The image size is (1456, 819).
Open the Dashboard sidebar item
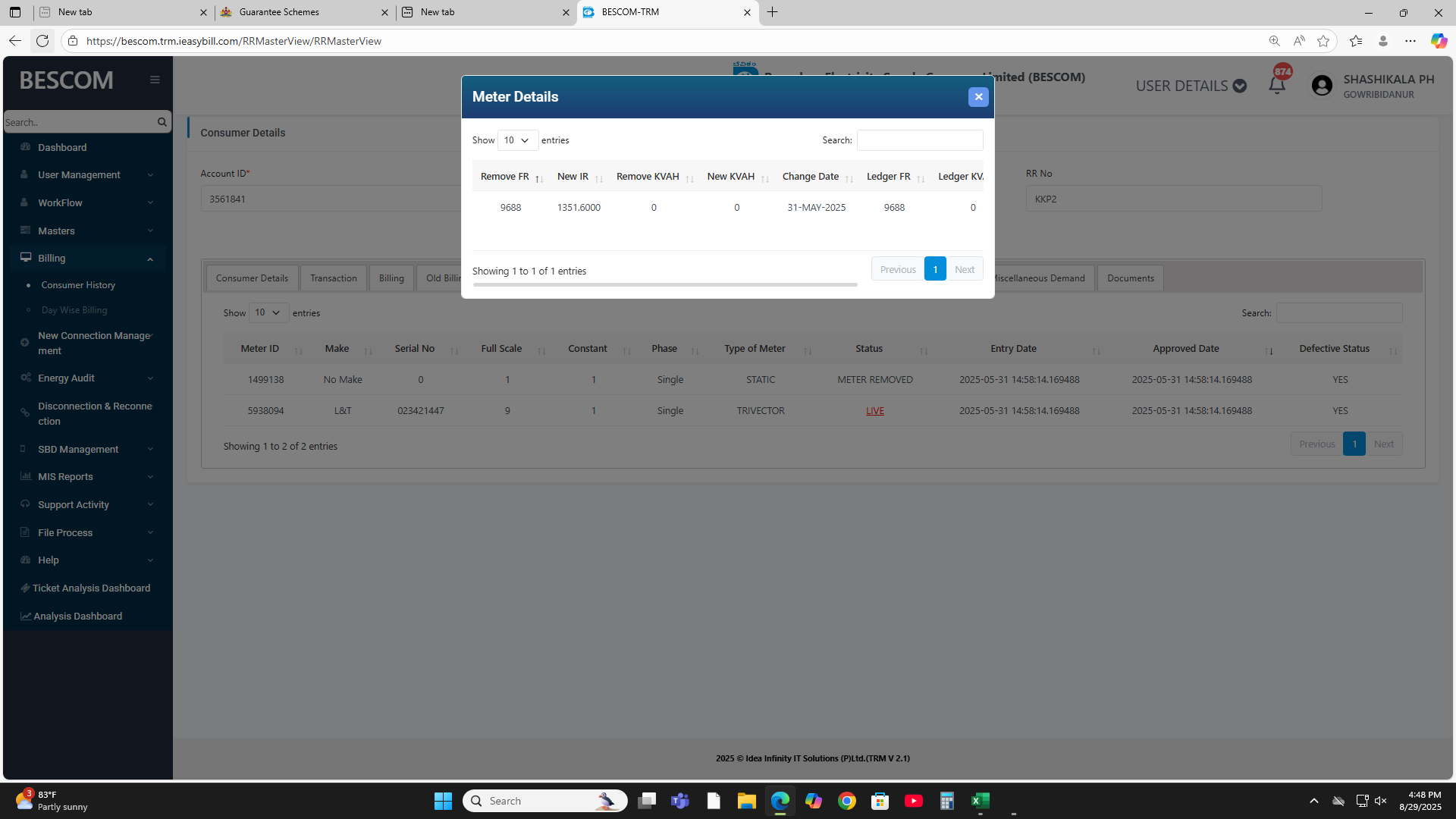click(62, 147)
